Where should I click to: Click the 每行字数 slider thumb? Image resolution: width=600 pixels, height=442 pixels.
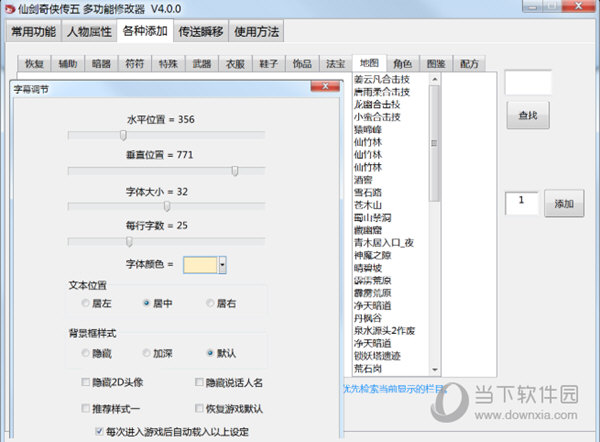[x=129, y=241]
